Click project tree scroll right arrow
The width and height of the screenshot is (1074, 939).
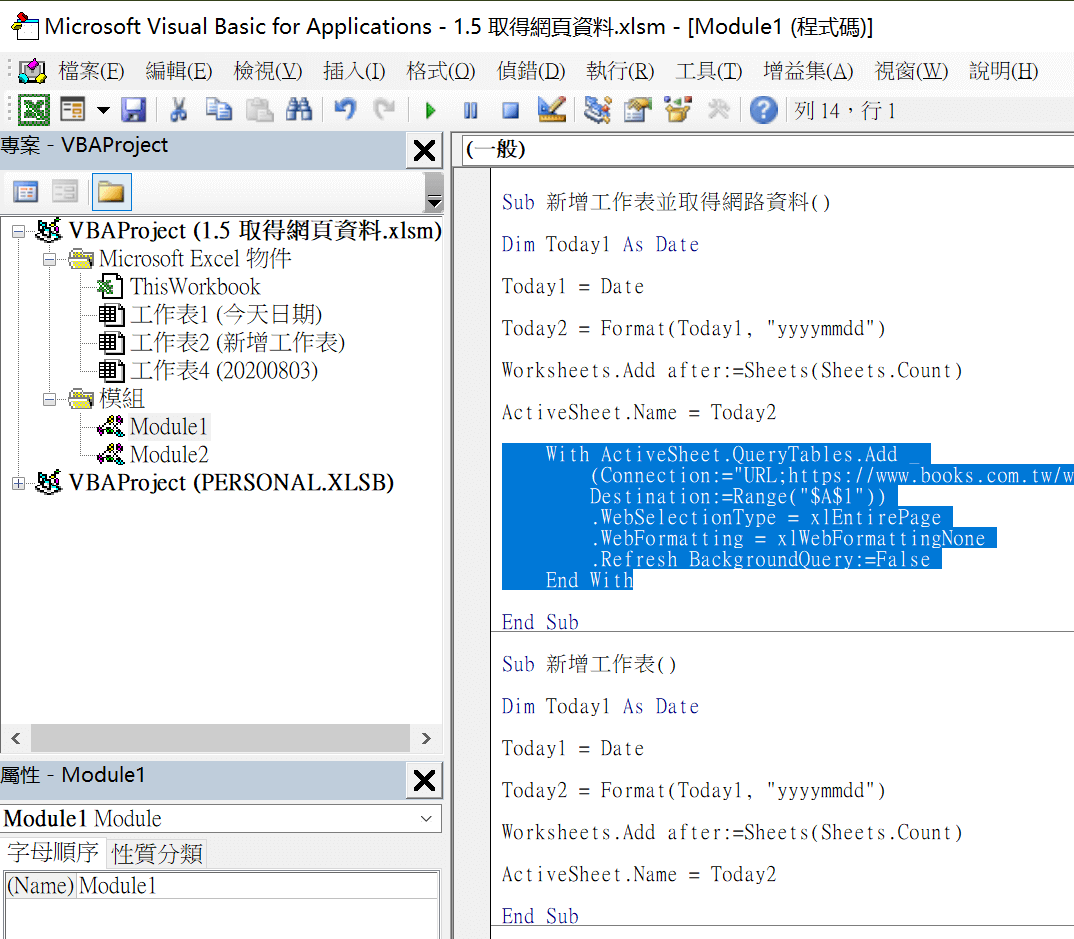coord(426,738)
